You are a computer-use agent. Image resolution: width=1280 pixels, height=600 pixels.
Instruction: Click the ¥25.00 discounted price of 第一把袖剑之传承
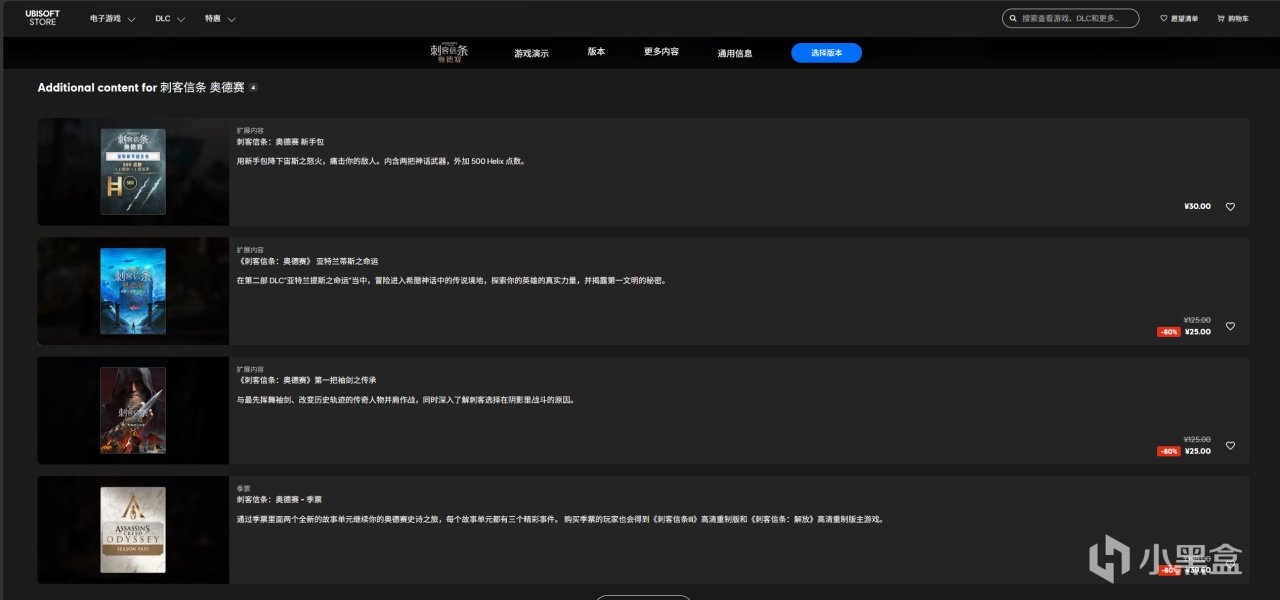[x=1197, y=451]
